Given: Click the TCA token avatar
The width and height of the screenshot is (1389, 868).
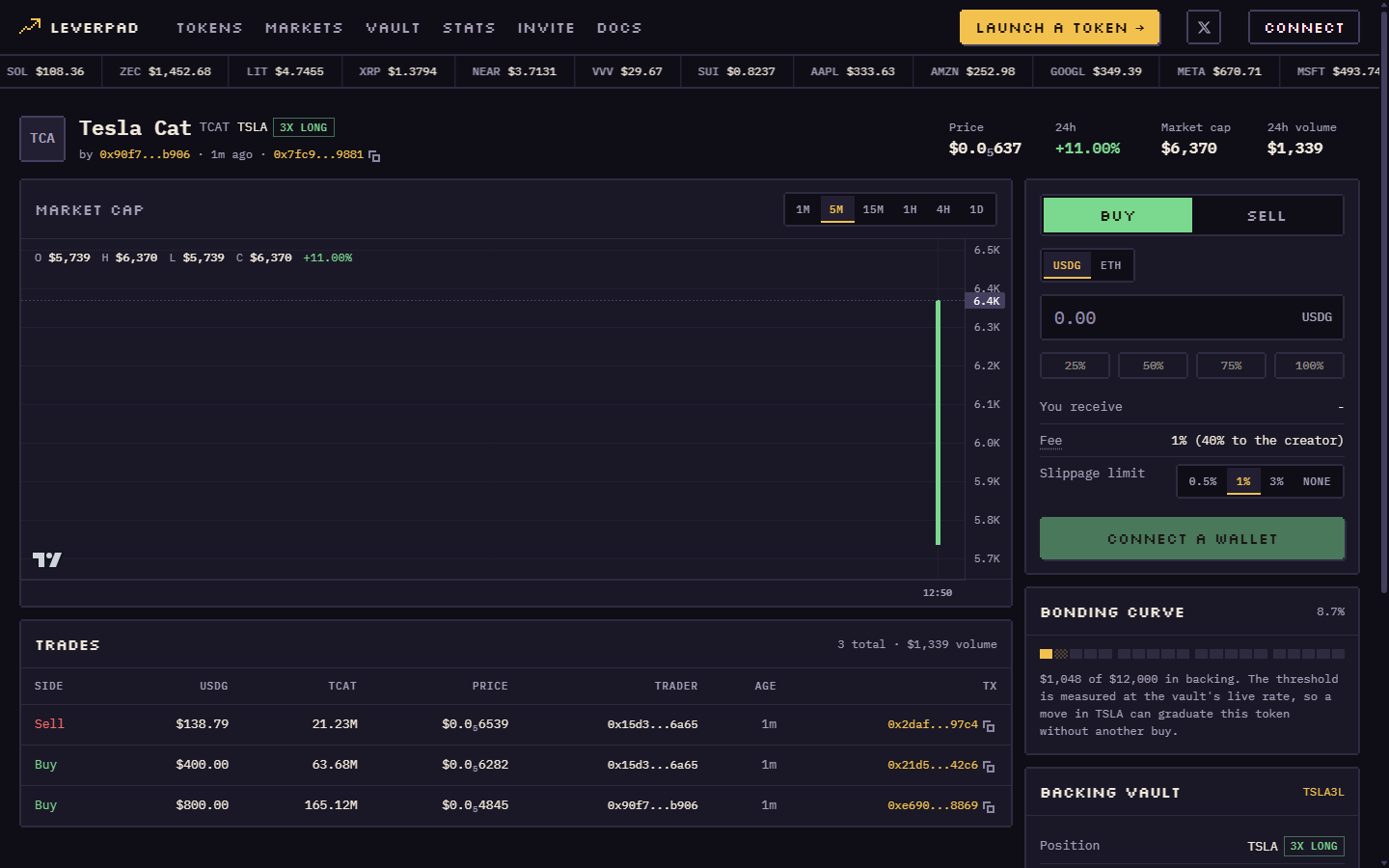Looking at the screenshot, I should click(42, 139).
